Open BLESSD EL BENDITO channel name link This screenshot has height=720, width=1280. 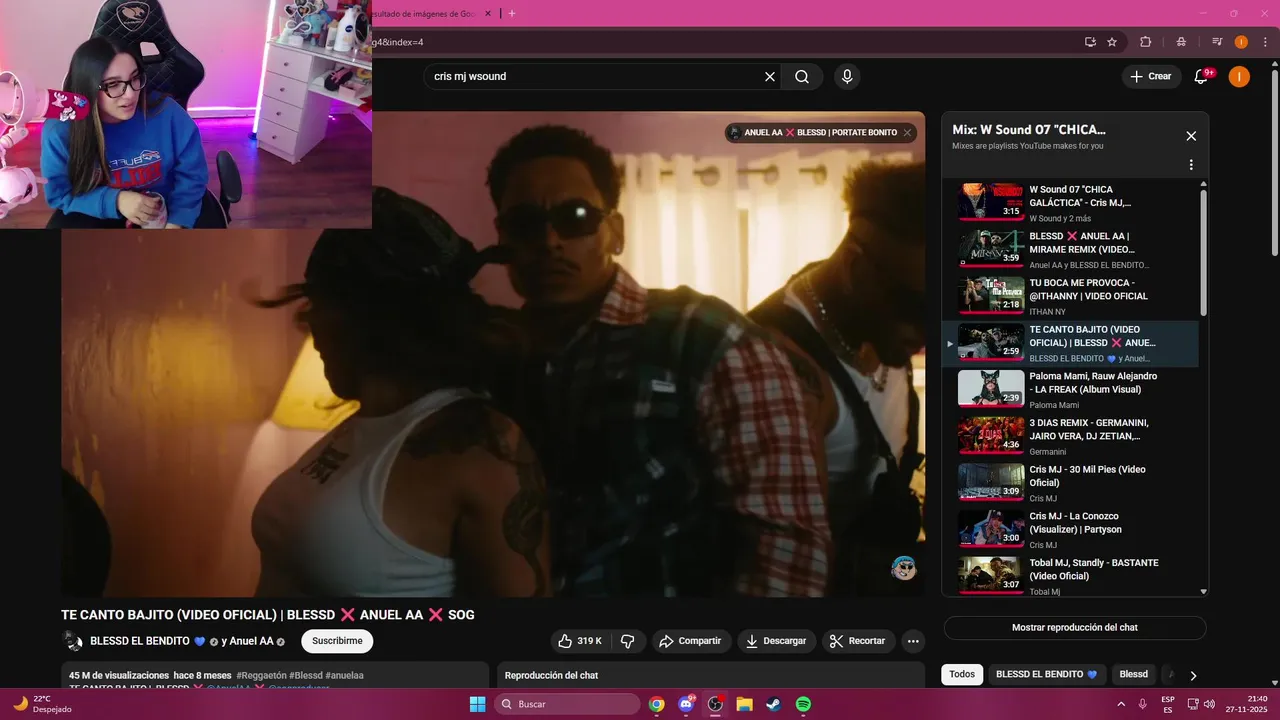coord(139,641)
